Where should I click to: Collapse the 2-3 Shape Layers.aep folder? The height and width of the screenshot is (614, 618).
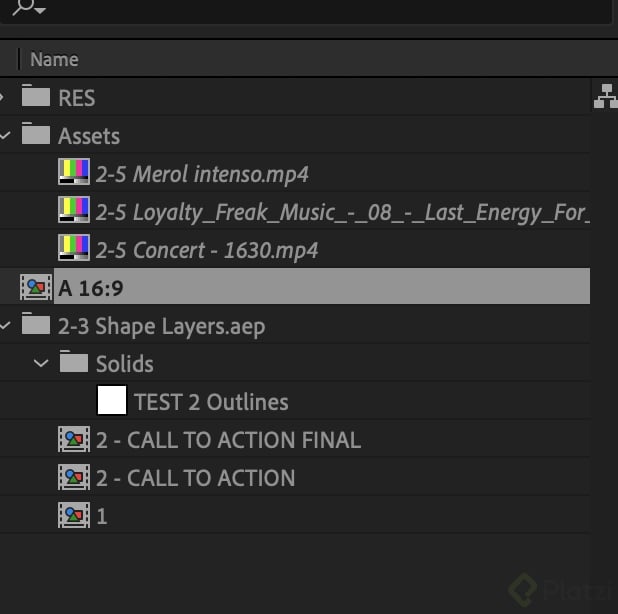(4, 326)
